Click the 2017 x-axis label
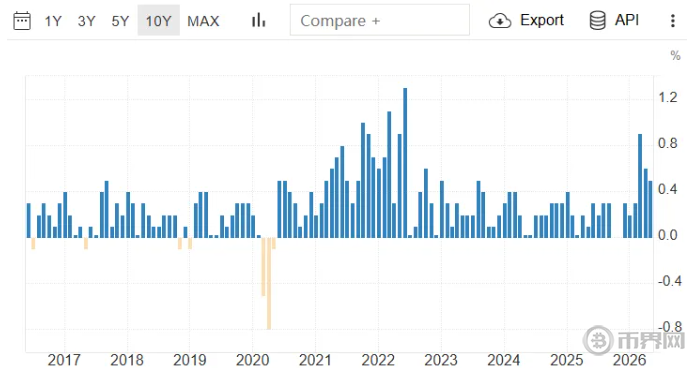The image size is (696, 368). click(x=64, y=360)
